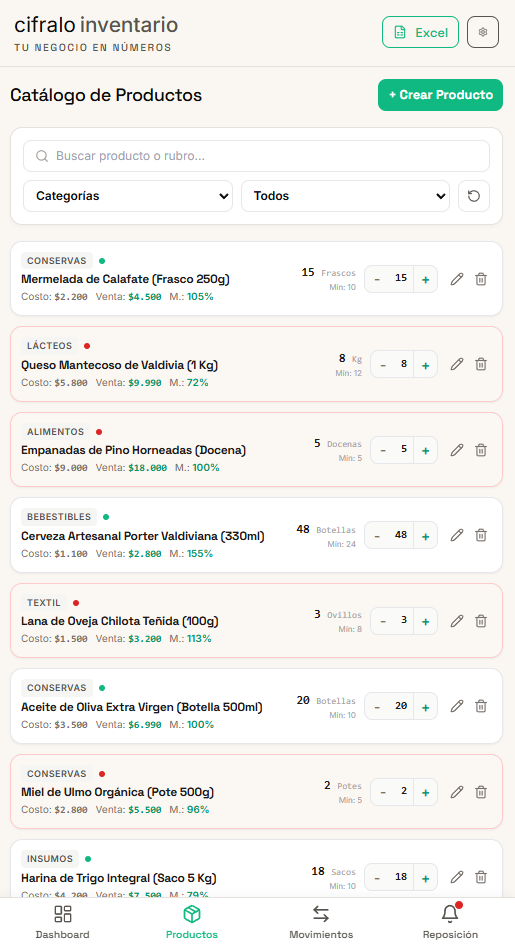This screenshot has width=515, height=946.
Task: Delete Cerveza Artesanal Porter Valdiviana item
Action: pyautogui.click(x=481, y=535)
